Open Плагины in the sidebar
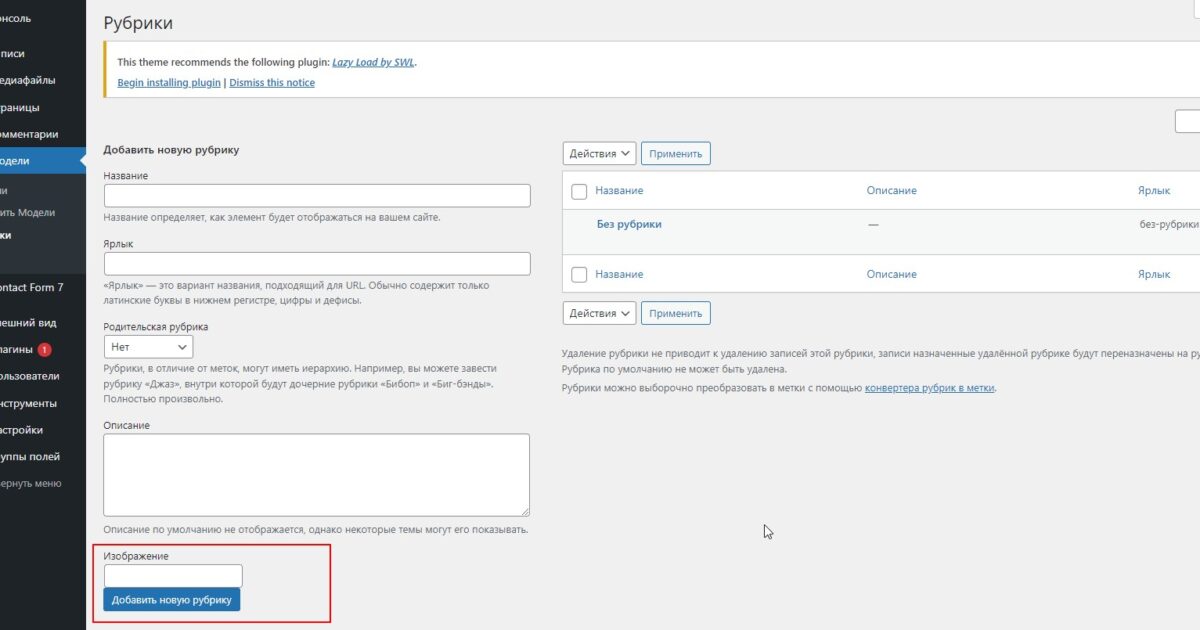The width and height of the screenshot is (1200, 630). 17,350
